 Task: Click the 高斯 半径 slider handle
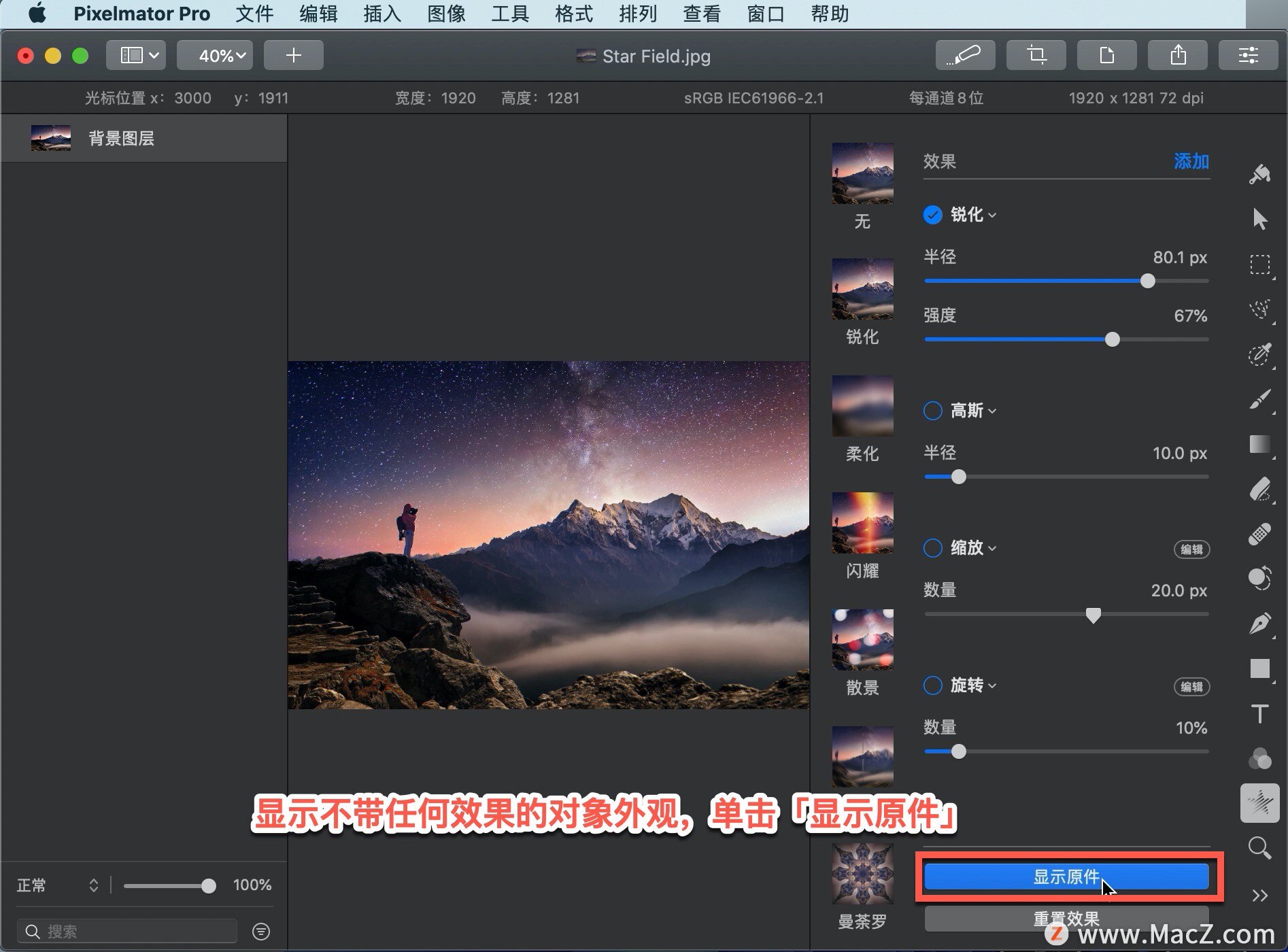click(958, 477)
